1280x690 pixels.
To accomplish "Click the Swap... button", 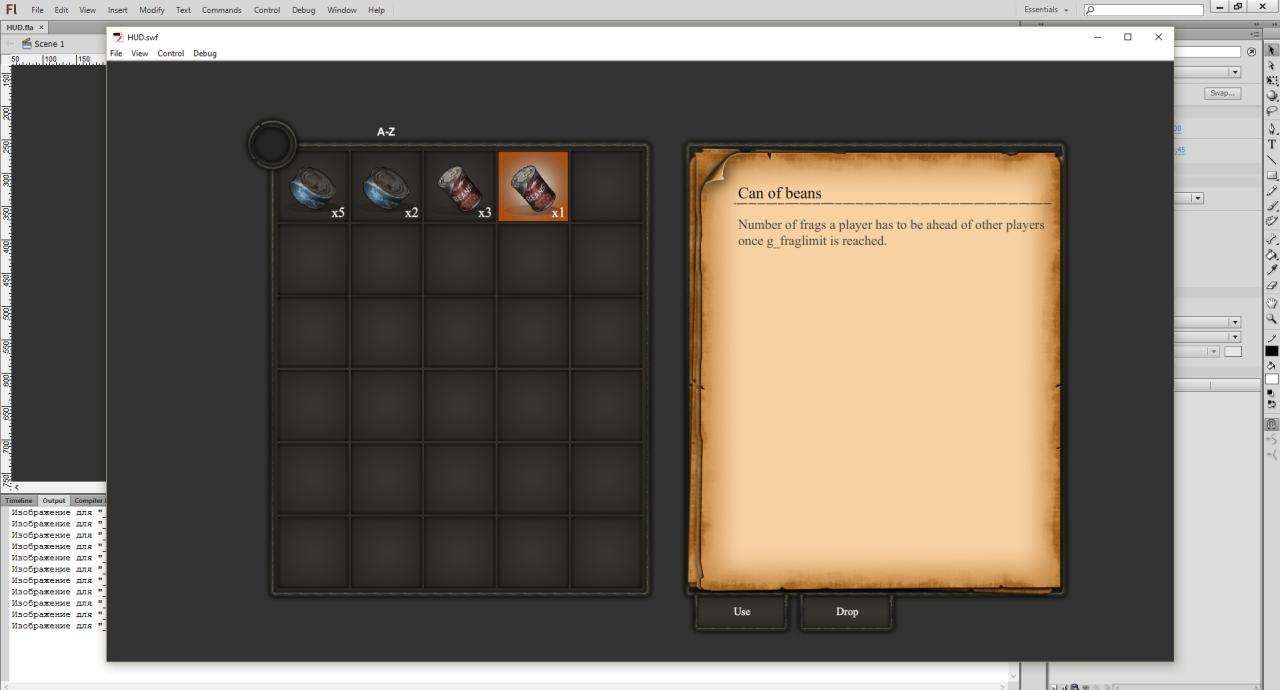I will pyautogui.click(x=1222, y=93).
